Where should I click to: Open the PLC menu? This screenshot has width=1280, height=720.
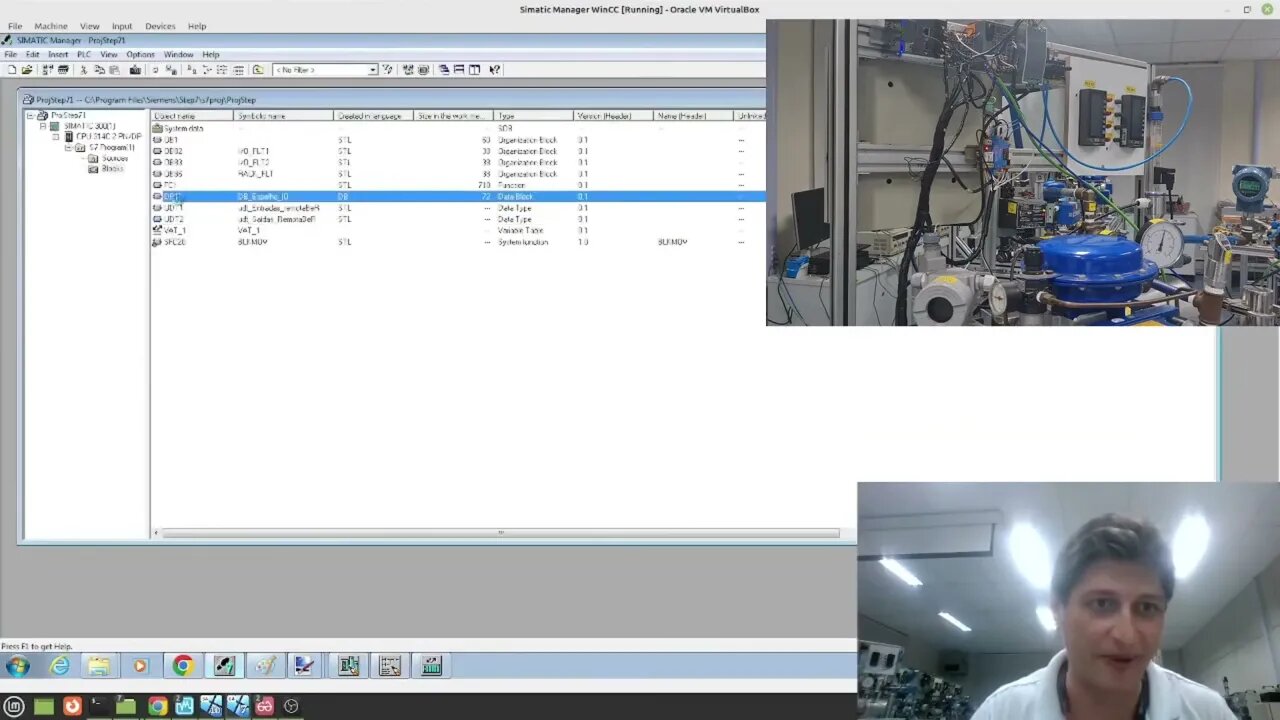pyautogui.click(x=84, y=54)
